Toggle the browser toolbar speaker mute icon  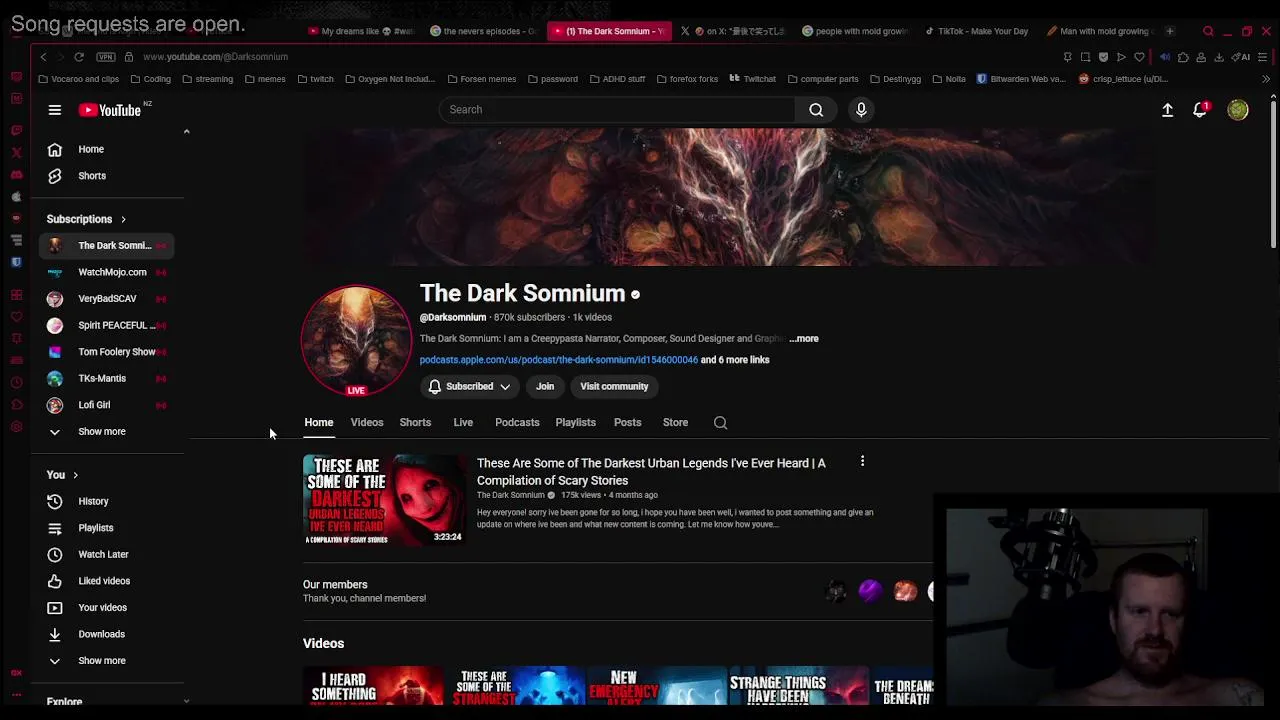[x=1164, y=57]
